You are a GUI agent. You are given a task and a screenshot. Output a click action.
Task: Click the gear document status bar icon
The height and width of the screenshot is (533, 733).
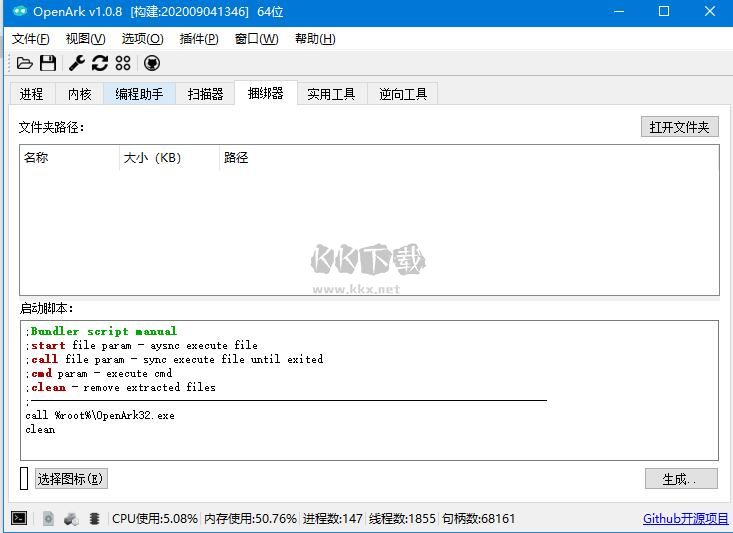coord(48,518)
